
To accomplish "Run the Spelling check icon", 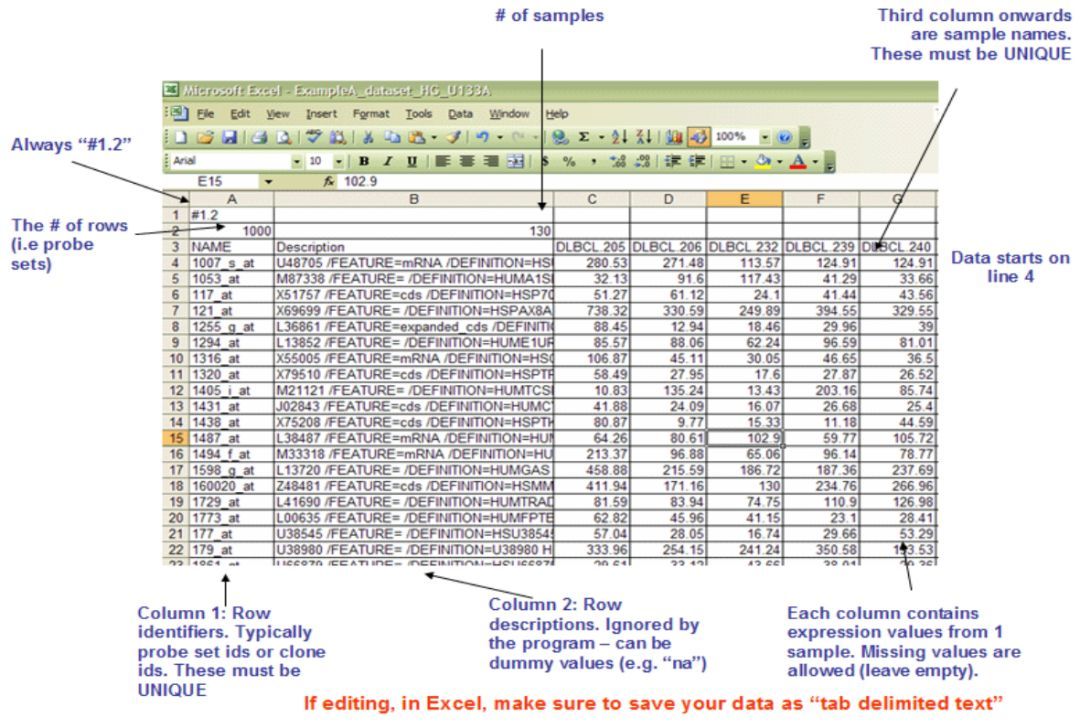I will tap(314, 136).
